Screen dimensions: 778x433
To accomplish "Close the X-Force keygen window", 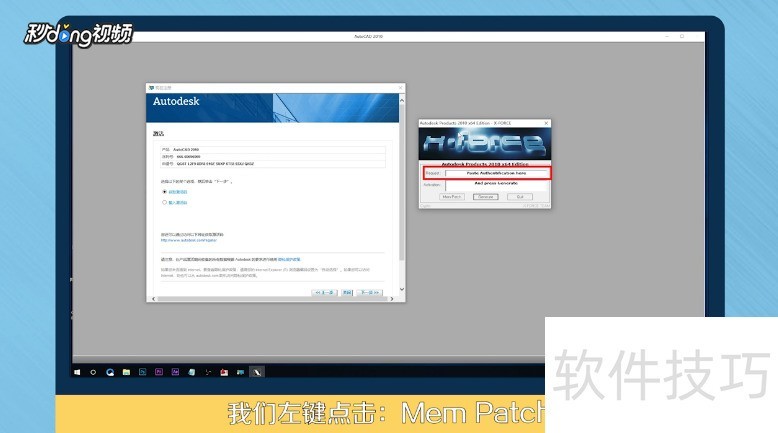I will 546,123.
